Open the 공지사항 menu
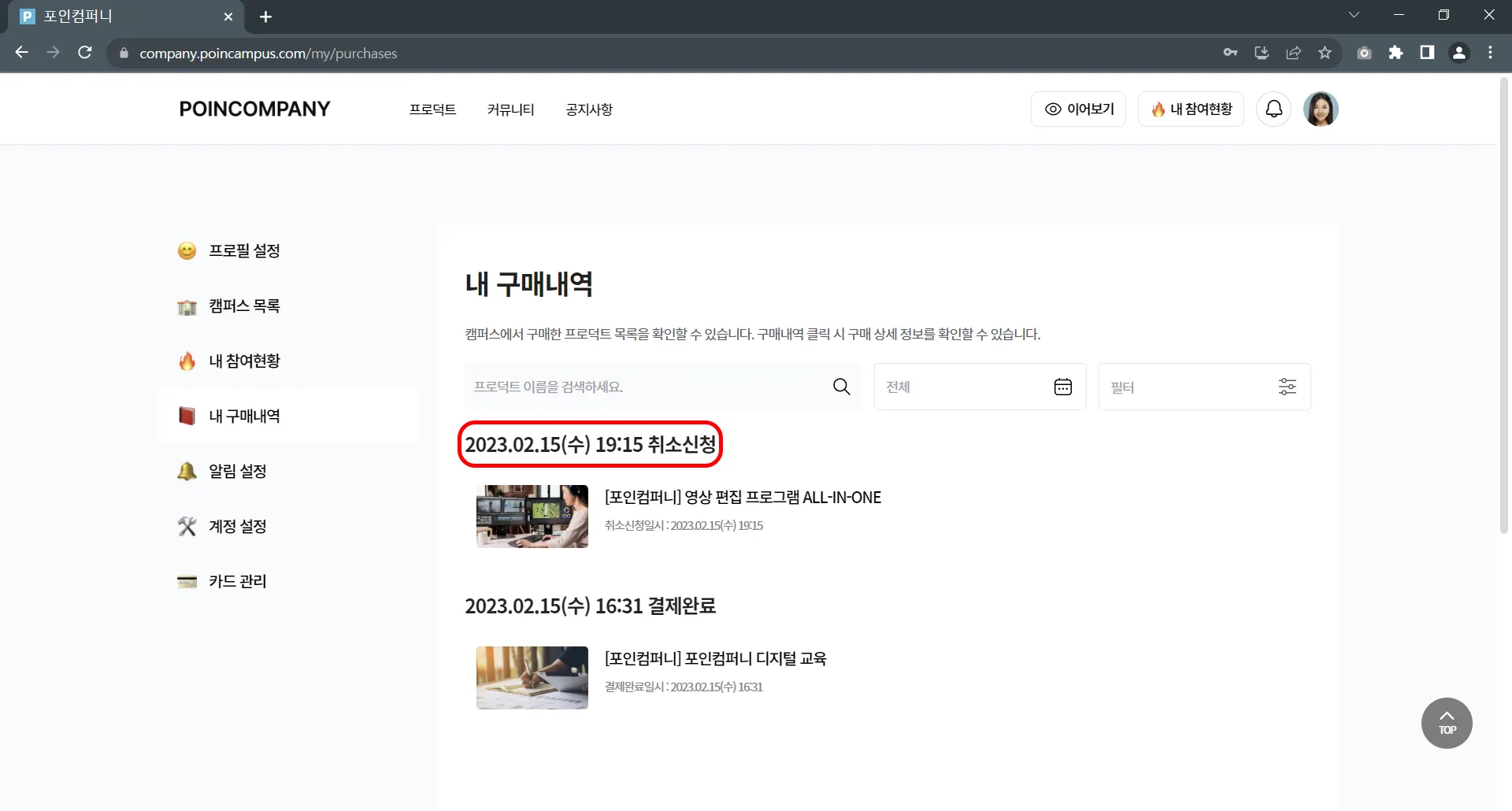Screen dimensions: 1512x811 589,109
